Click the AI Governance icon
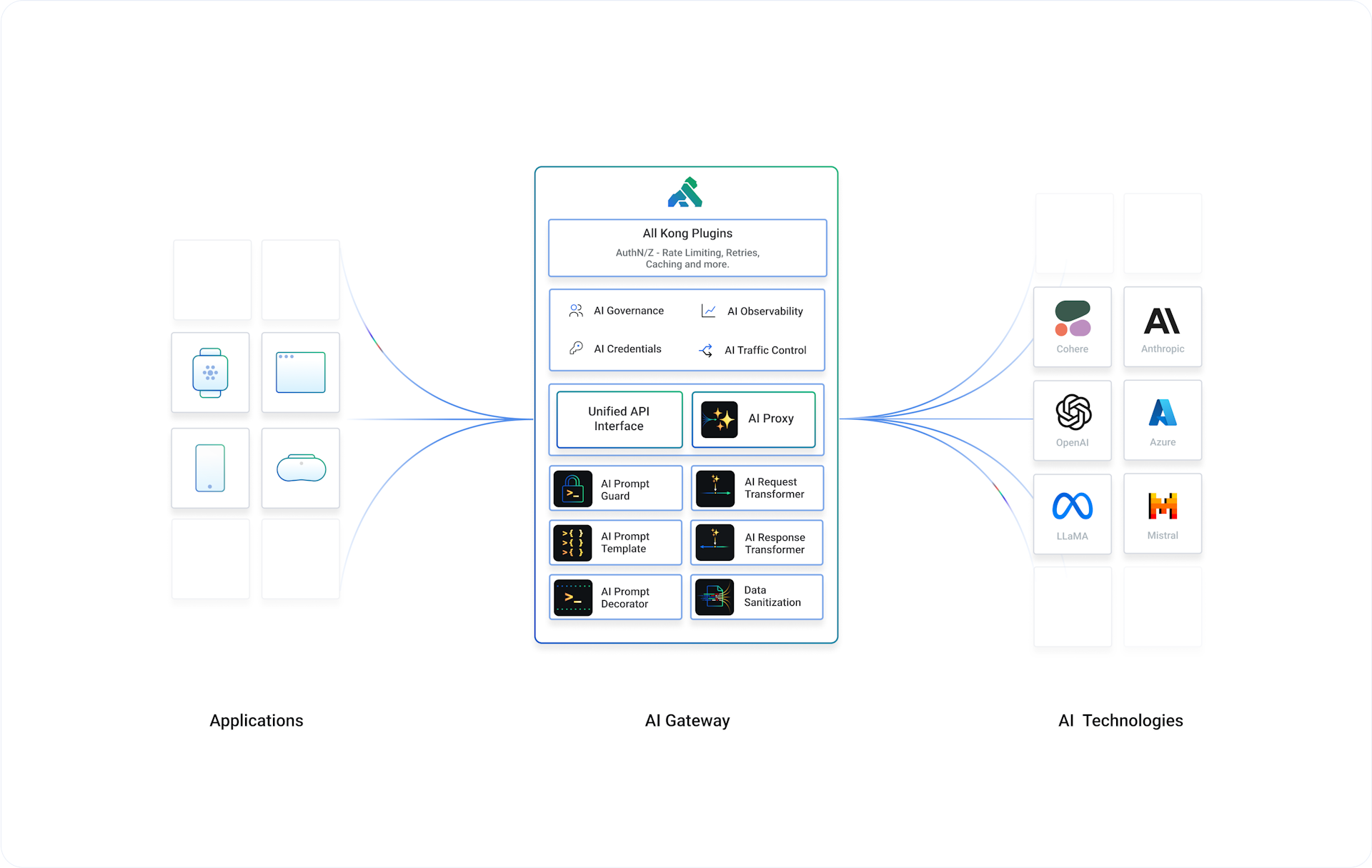 pyautogui.click(x=575, y=310)
